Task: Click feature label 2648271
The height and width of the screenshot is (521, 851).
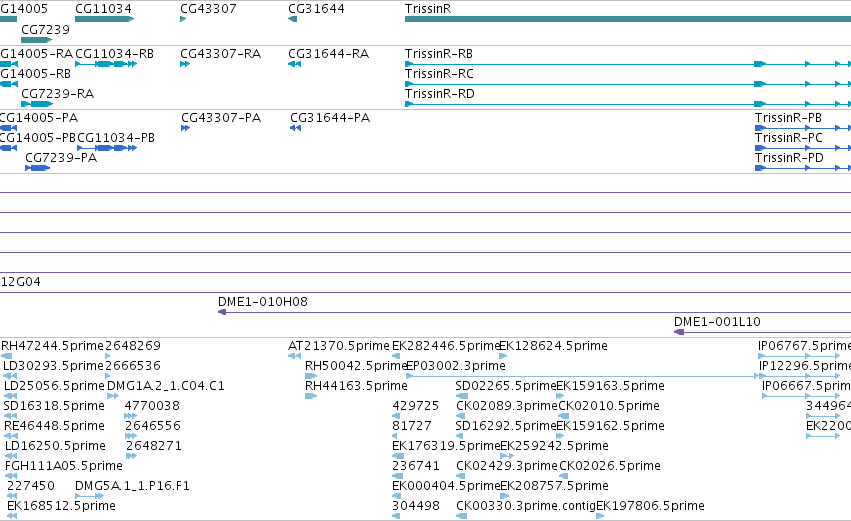Action: [154, 446]
